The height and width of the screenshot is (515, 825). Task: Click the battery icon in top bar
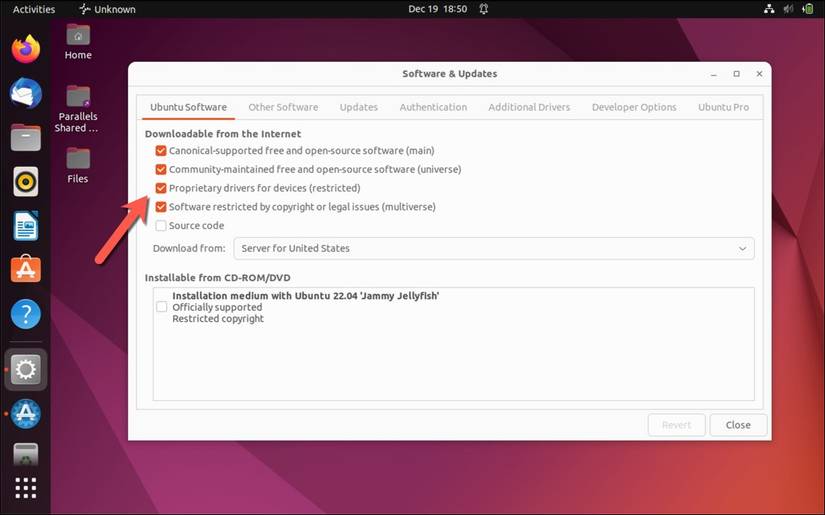(808, 9)
